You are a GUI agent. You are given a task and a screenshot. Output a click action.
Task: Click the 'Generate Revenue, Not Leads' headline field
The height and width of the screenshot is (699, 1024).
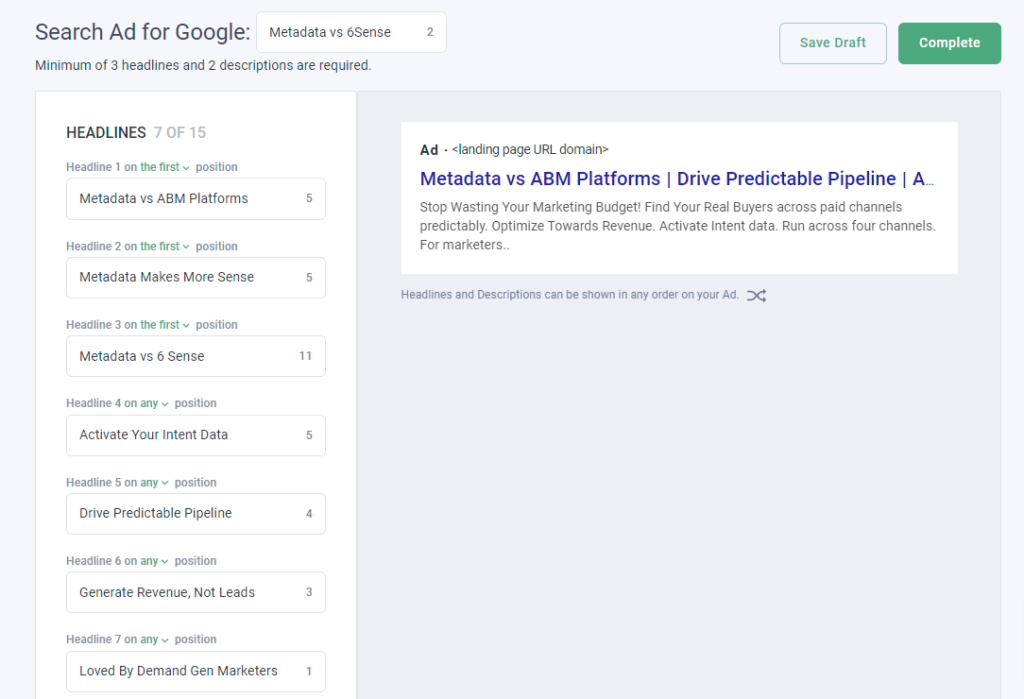click(x=196, y=593)
